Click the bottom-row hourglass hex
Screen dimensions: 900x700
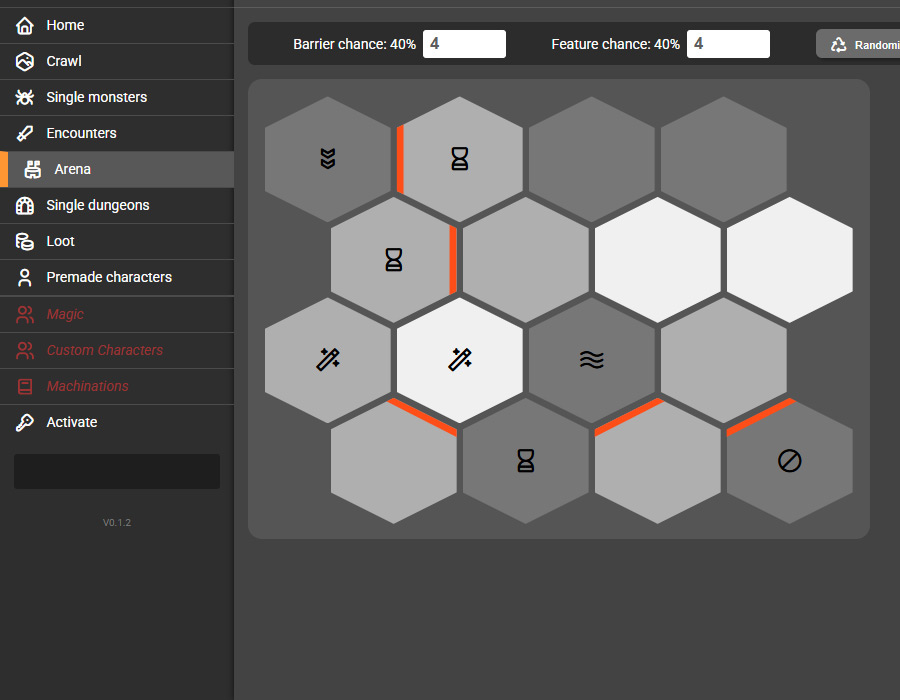click(x=526, y=461)
